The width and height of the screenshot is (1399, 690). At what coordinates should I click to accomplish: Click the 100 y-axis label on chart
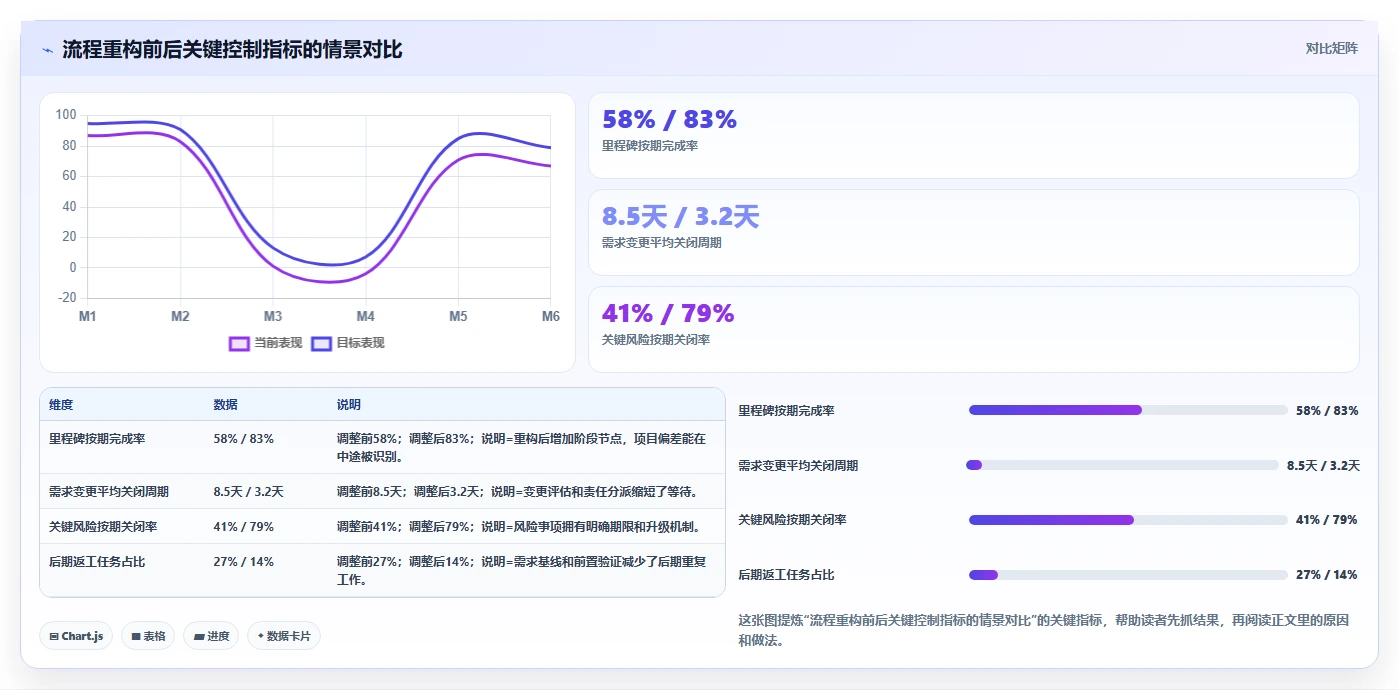tap(66, 115)
